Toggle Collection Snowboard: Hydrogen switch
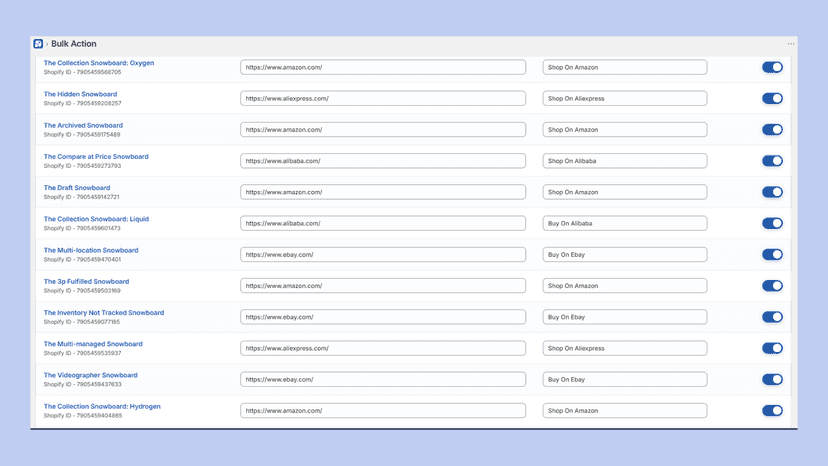 pos(772,410)
